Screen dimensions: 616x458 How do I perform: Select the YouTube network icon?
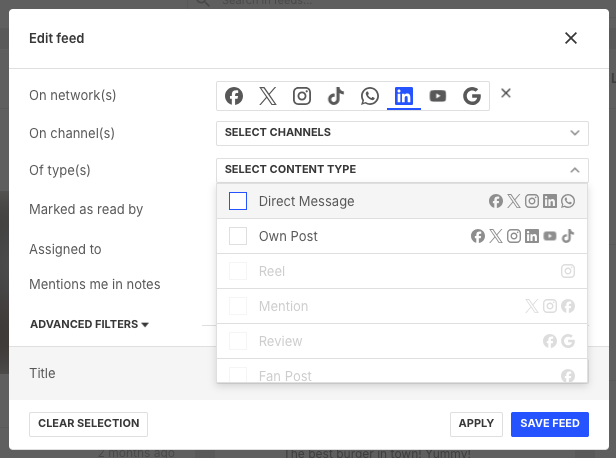(x=438, y=96)
